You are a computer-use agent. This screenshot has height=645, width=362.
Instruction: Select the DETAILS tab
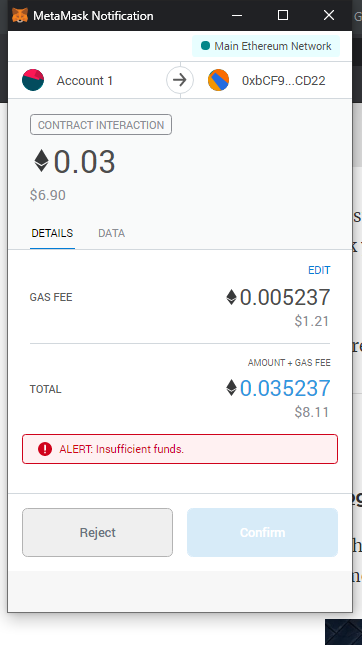click(x=52, y=233)
